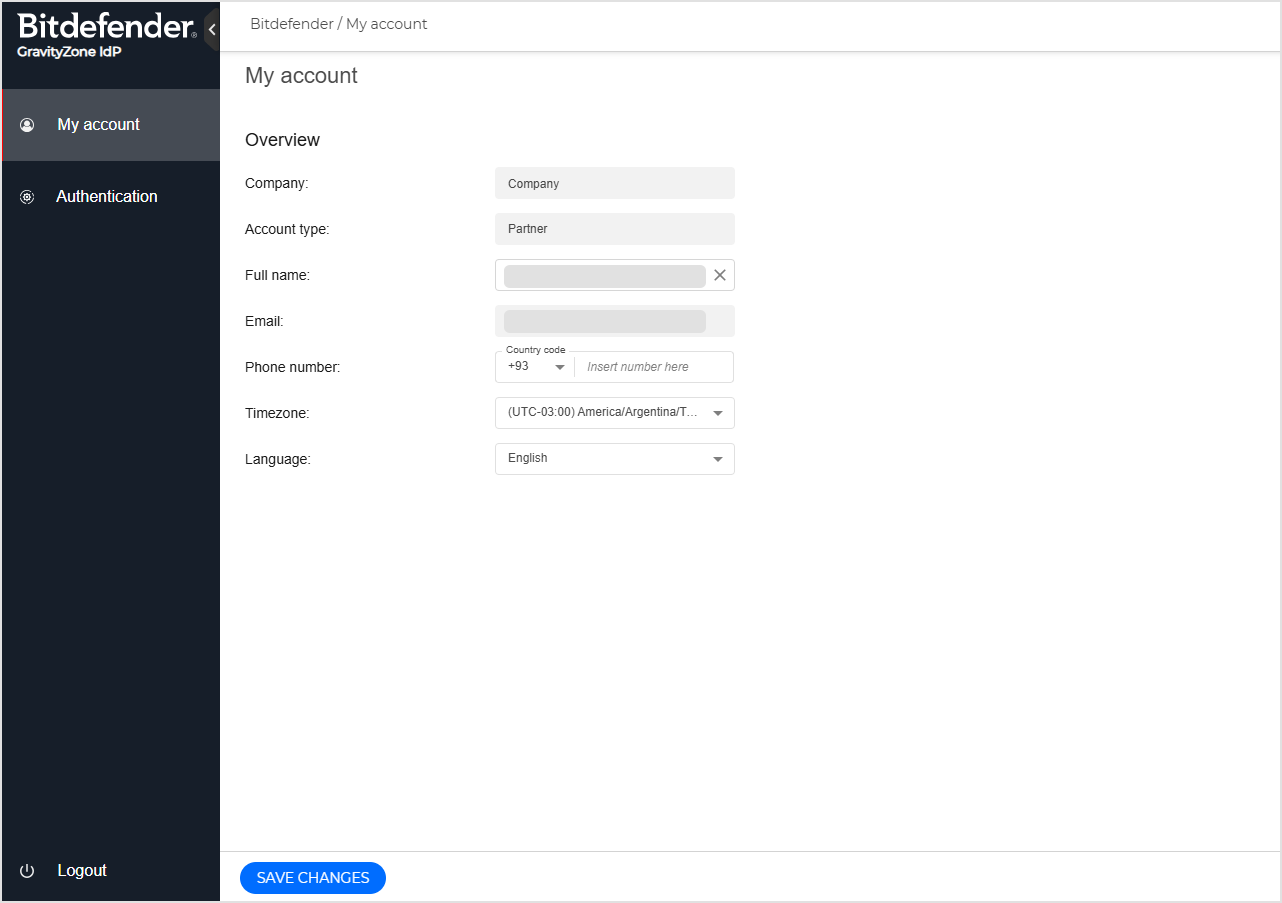Click the Logout link in the sidebar
This screenshot has height=903, width=1282.
82,871
